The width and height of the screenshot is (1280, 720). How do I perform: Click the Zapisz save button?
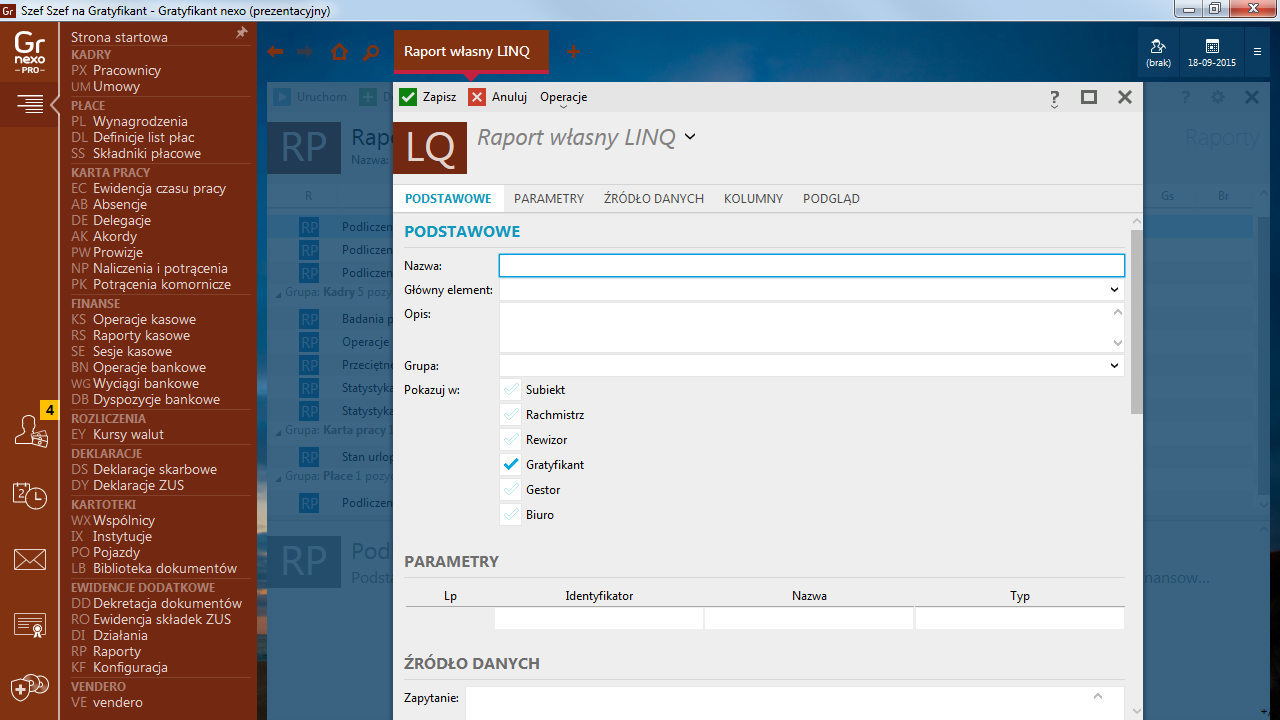click(428, 97)
